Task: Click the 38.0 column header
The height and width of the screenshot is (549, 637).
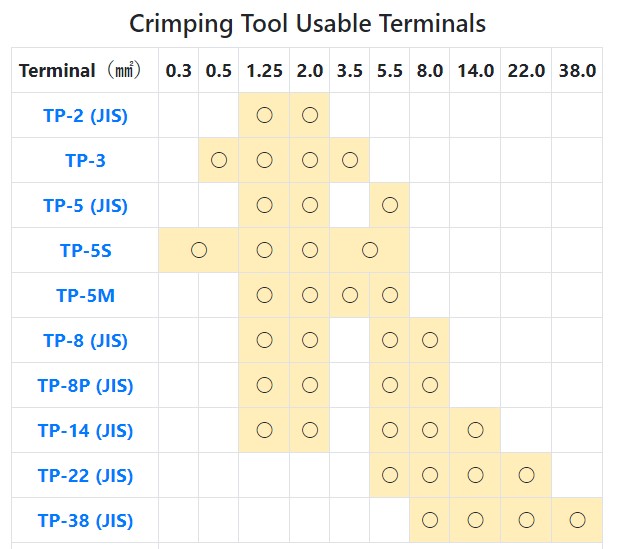Action: click(577, 70)
